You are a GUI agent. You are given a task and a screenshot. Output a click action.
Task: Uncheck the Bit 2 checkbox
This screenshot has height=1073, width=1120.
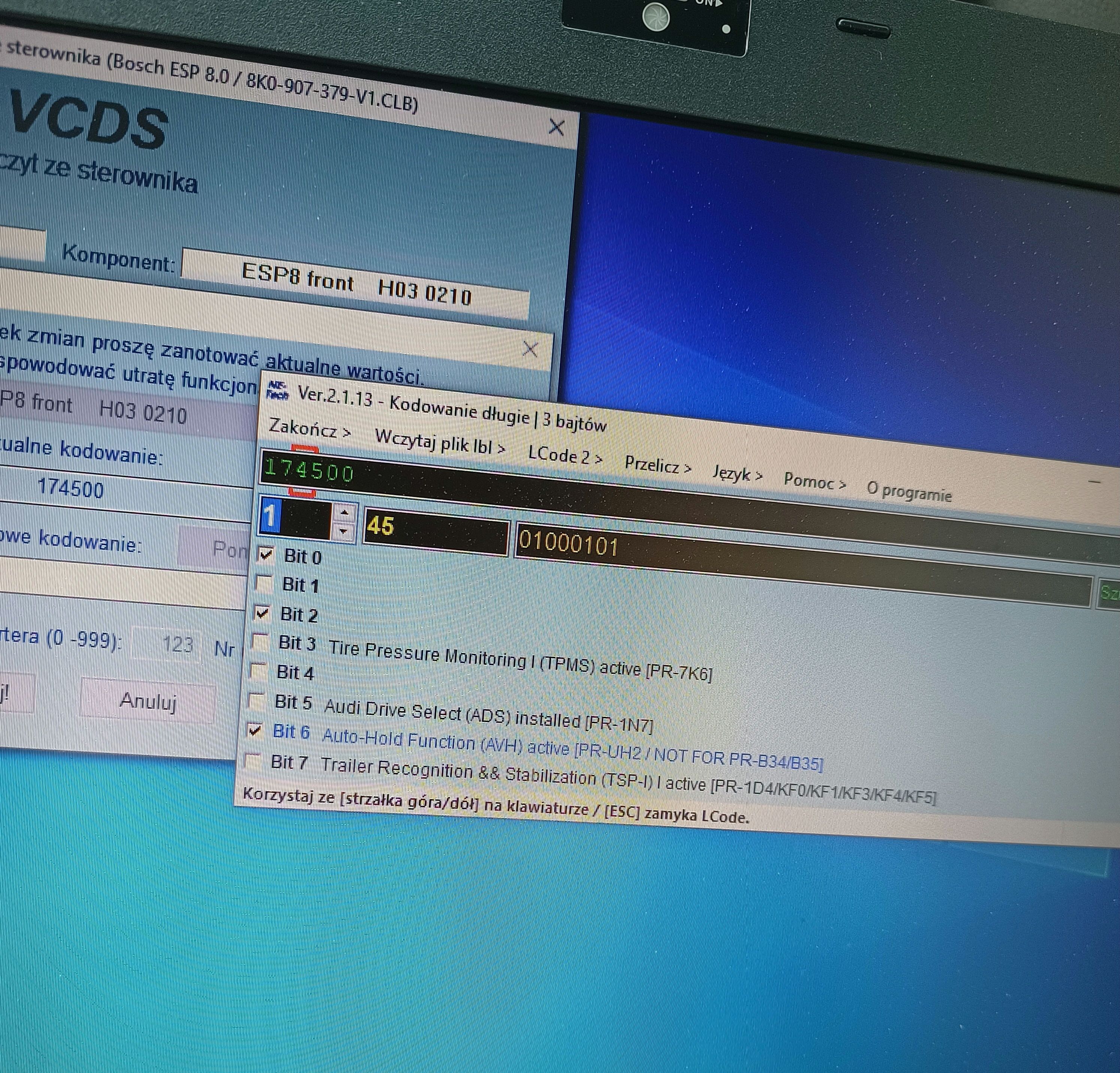pyautogui.click(x=262, y=612)
